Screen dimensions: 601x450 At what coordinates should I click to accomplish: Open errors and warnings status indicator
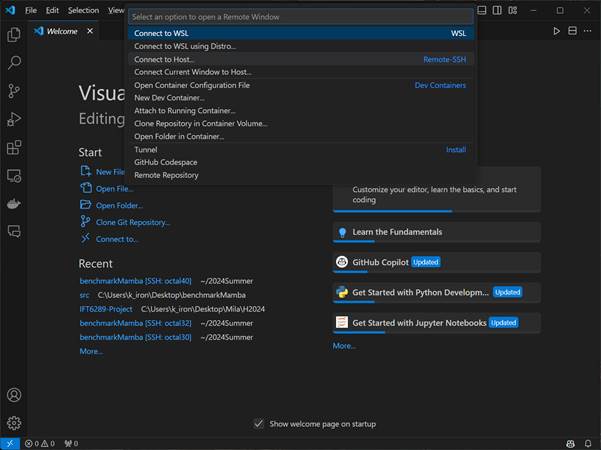tap(40, 443)
